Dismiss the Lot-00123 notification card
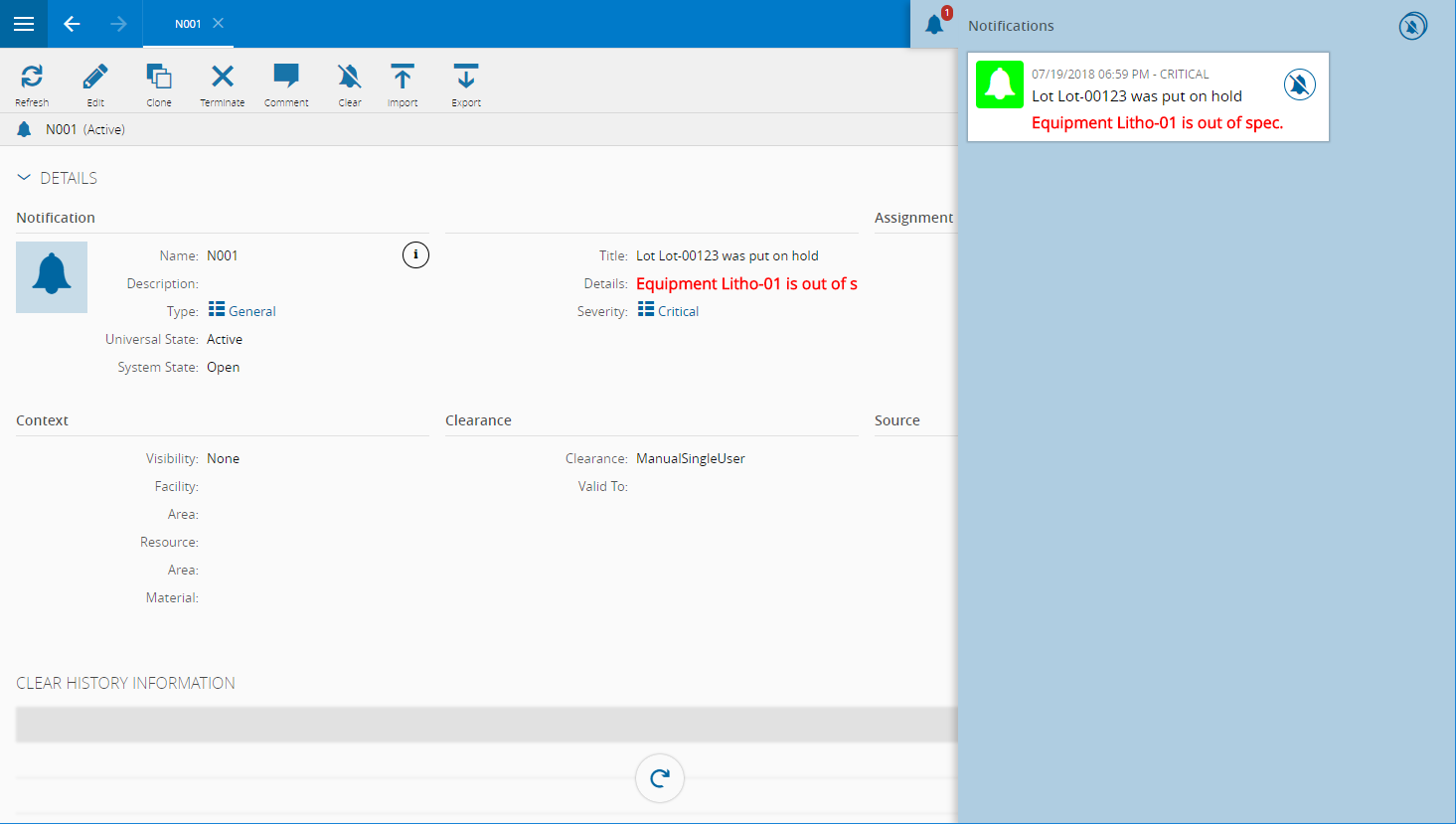The image size is (1456, 824). point(1299,84)
